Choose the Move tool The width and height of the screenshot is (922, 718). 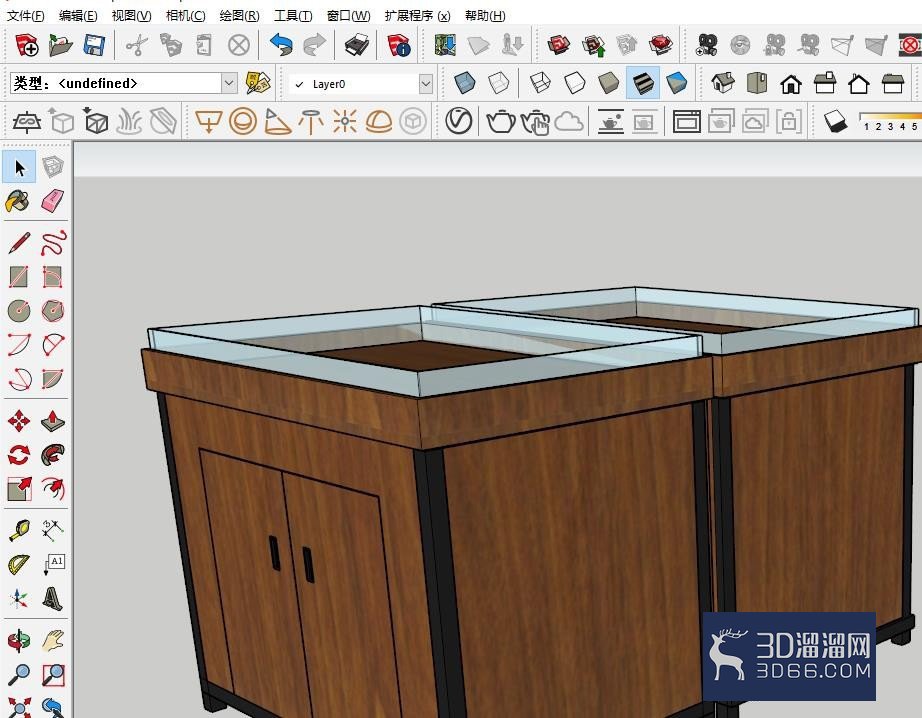tap(19, 421)
